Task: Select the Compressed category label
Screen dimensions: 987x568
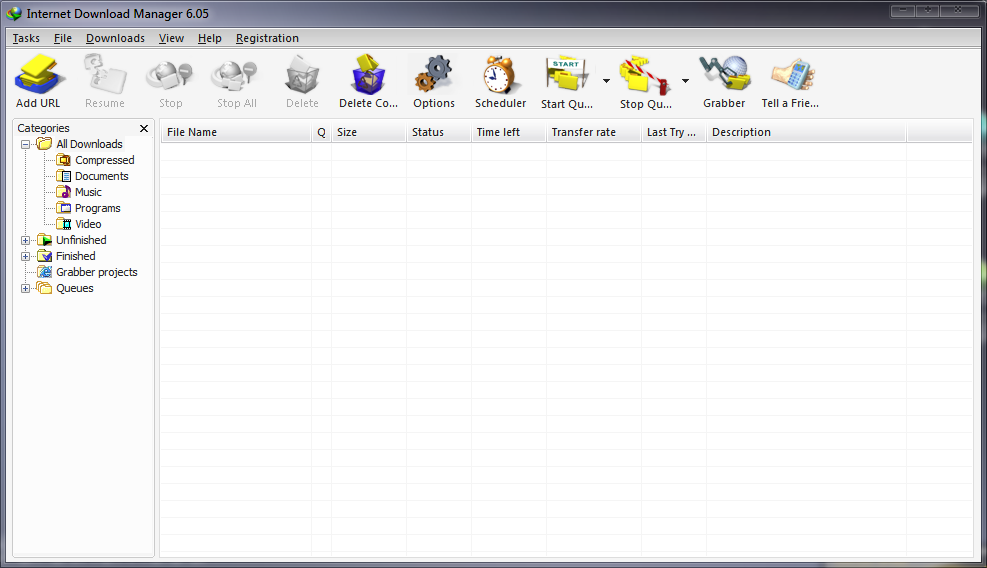Action: 104,160
